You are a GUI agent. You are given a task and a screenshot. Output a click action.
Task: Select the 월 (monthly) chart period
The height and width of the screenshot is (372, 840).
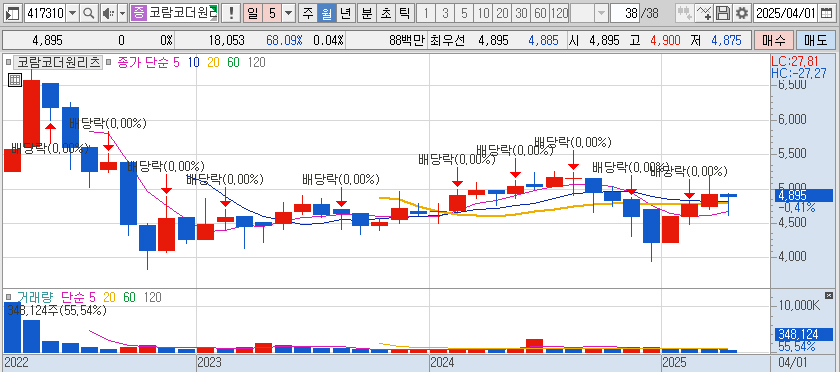[326, 13]
